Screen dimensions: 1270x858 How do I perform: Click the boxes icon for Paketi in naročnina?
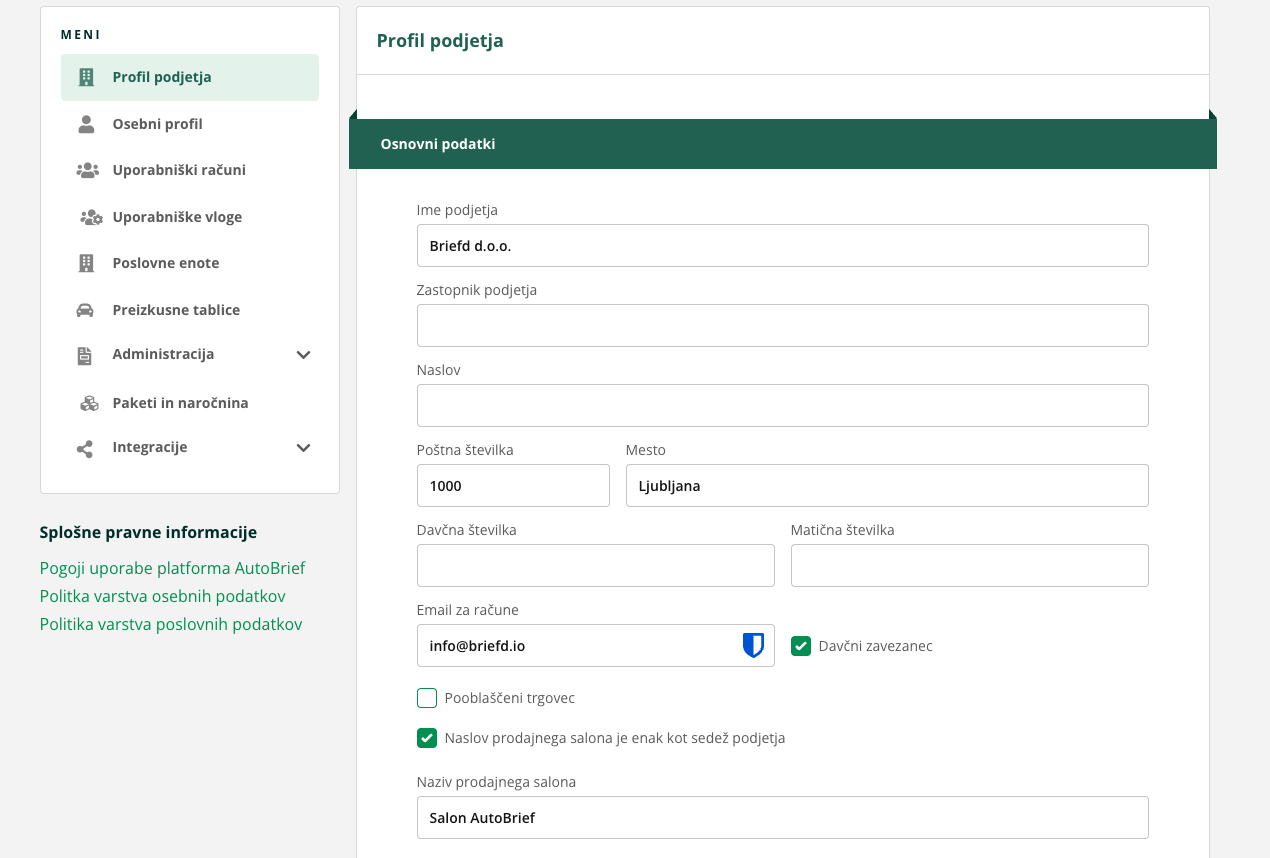pos(89,403)
